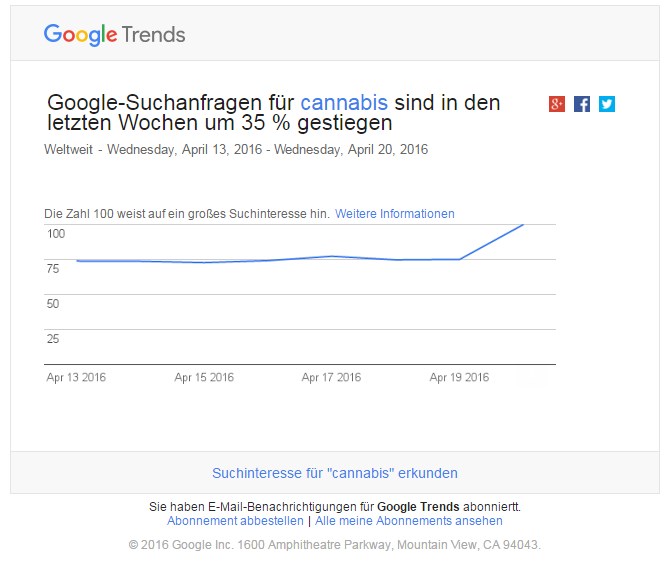
Task: Click the 'Apr 19 2016' axis label
Action: click(459, 378)
